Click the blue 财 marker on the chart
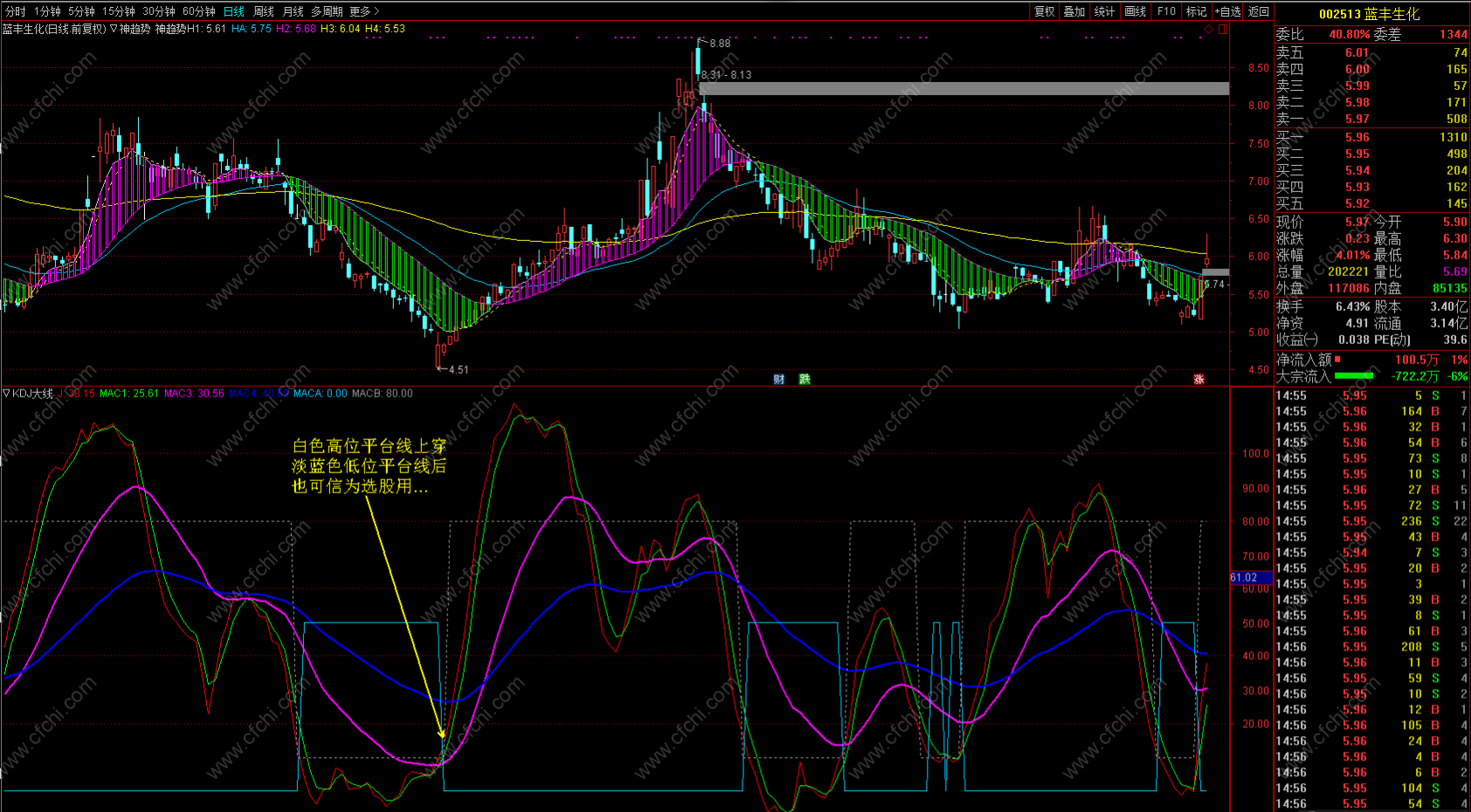This screenshot has width=1471, height=812. [x=778, y=379]
